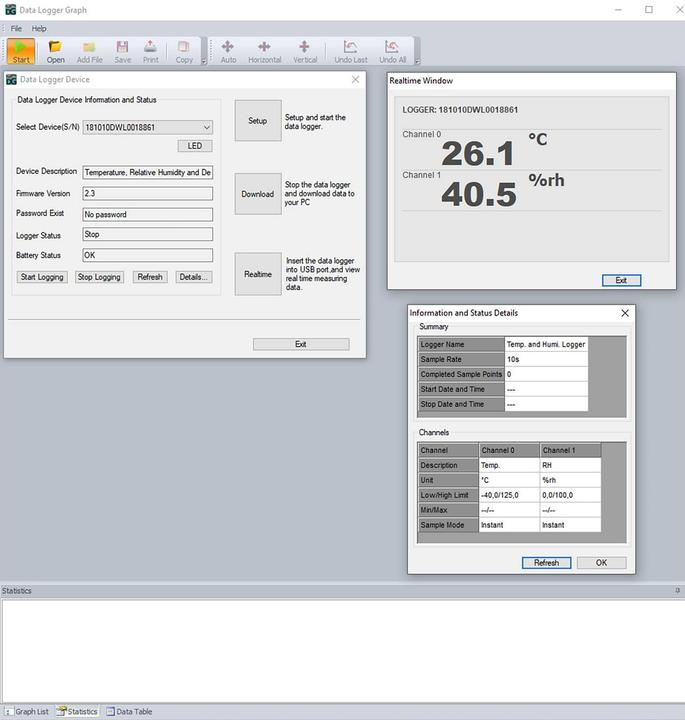Click the Undo All icon

393,51
